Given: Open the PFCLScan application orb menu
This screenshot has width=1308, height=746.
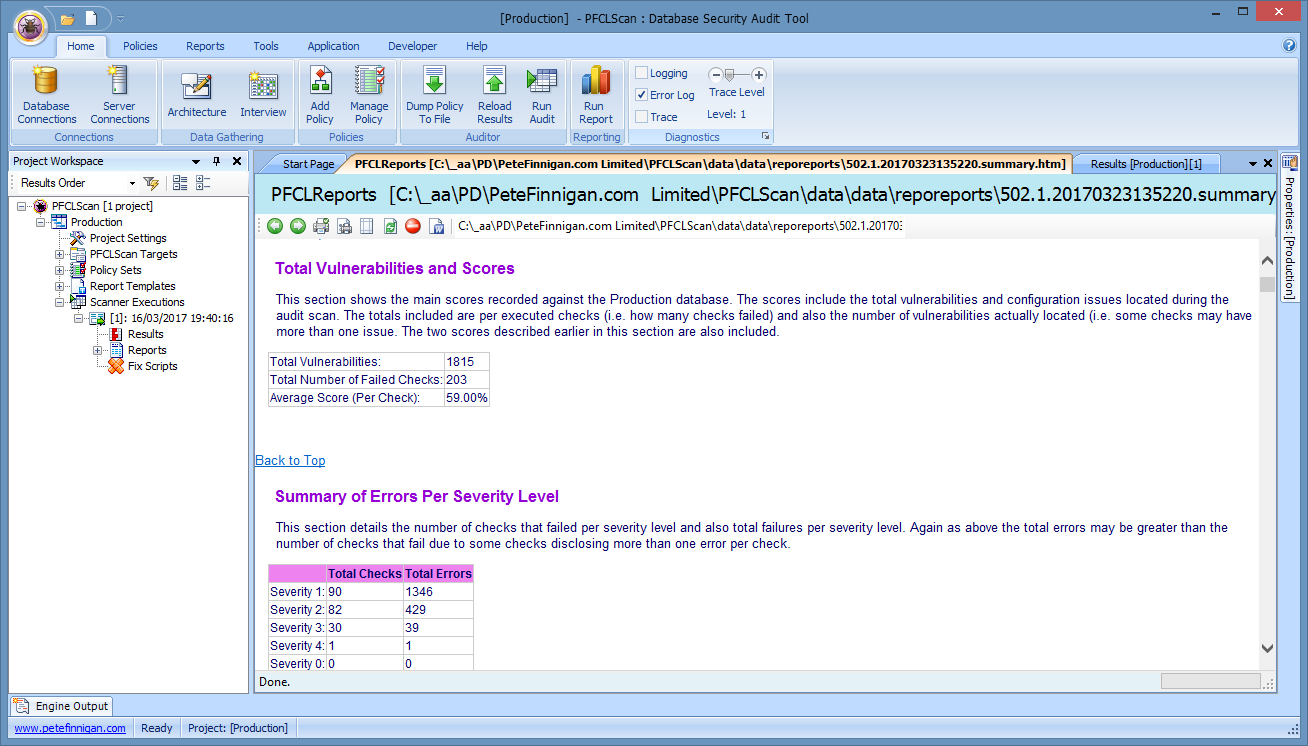Looking at the screenshot, I should (x=31, y=26).
